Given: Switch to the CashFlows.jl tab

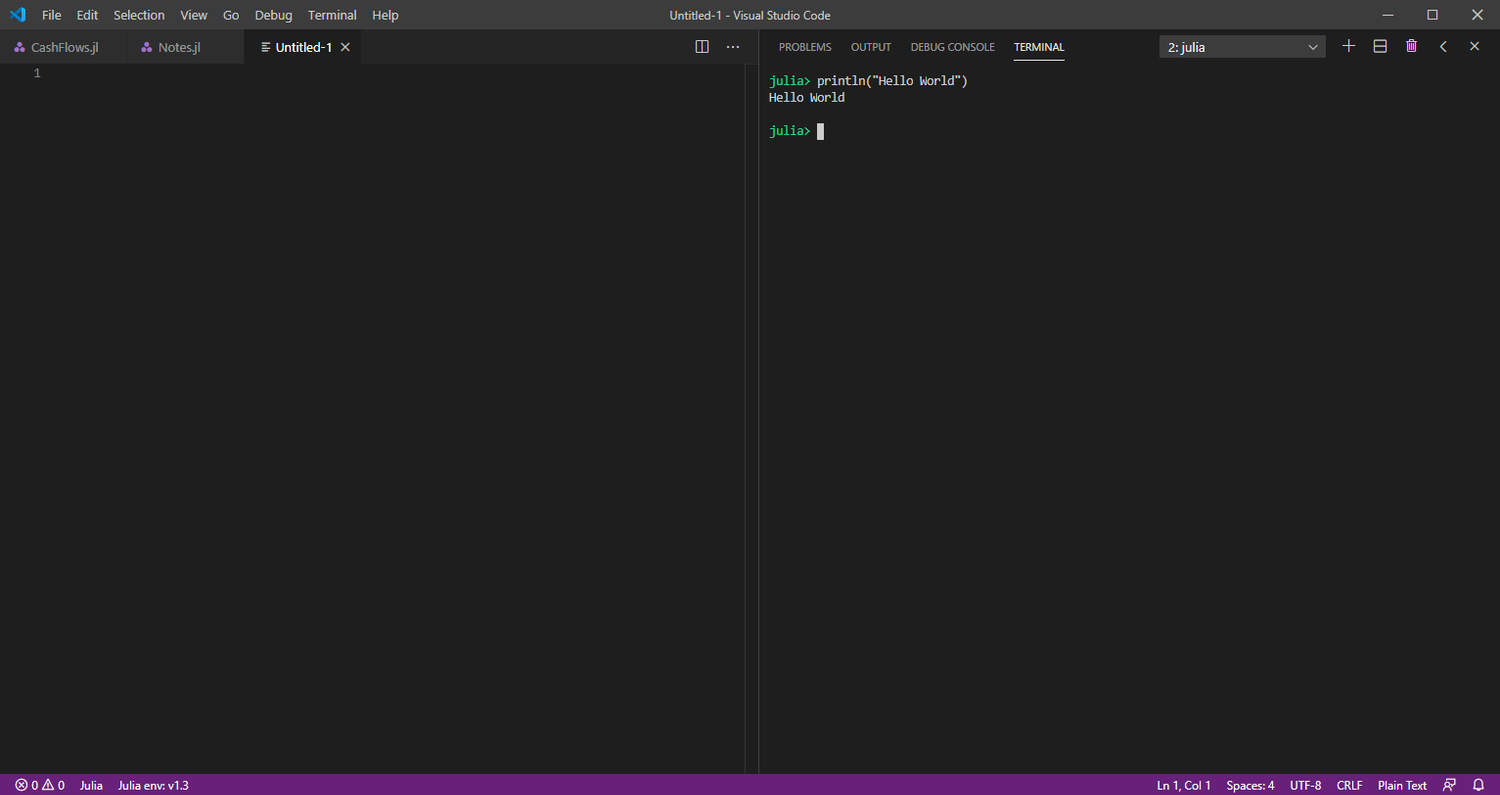Looking at the screenshot, I should tap(63, 47).
